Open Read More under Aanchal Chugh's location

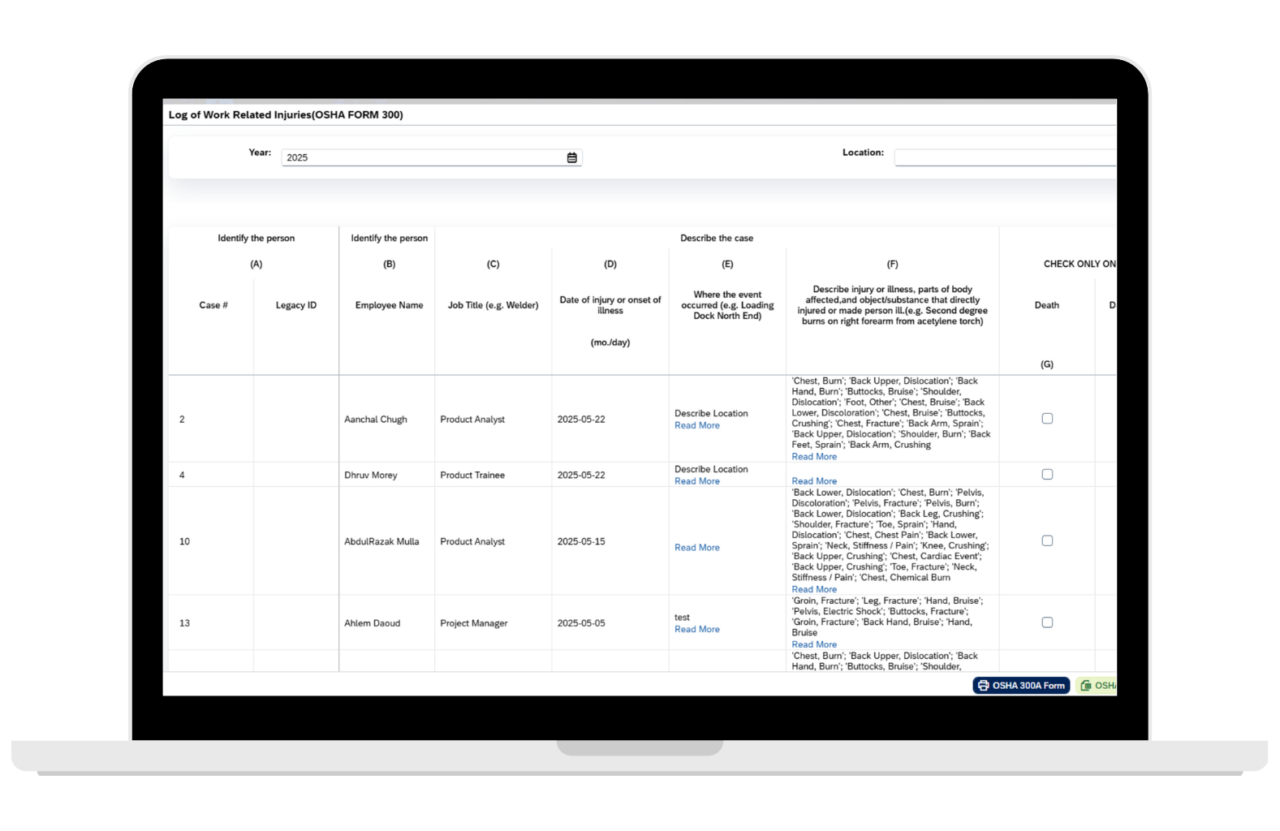point(697,426)
